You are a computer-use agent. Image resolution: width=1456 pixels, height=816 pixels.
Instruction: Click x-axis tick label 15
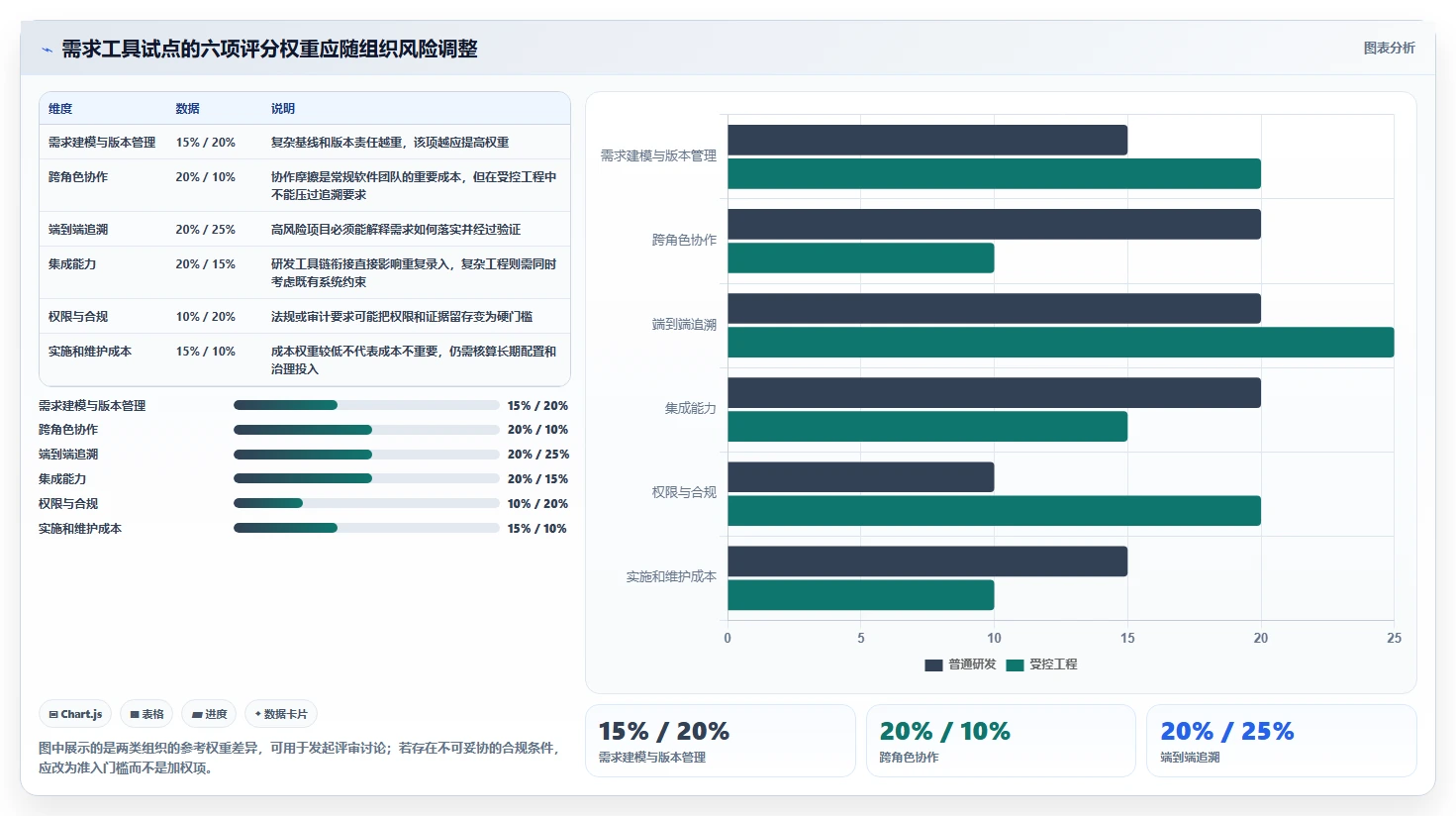click(x=1127, y=638)
